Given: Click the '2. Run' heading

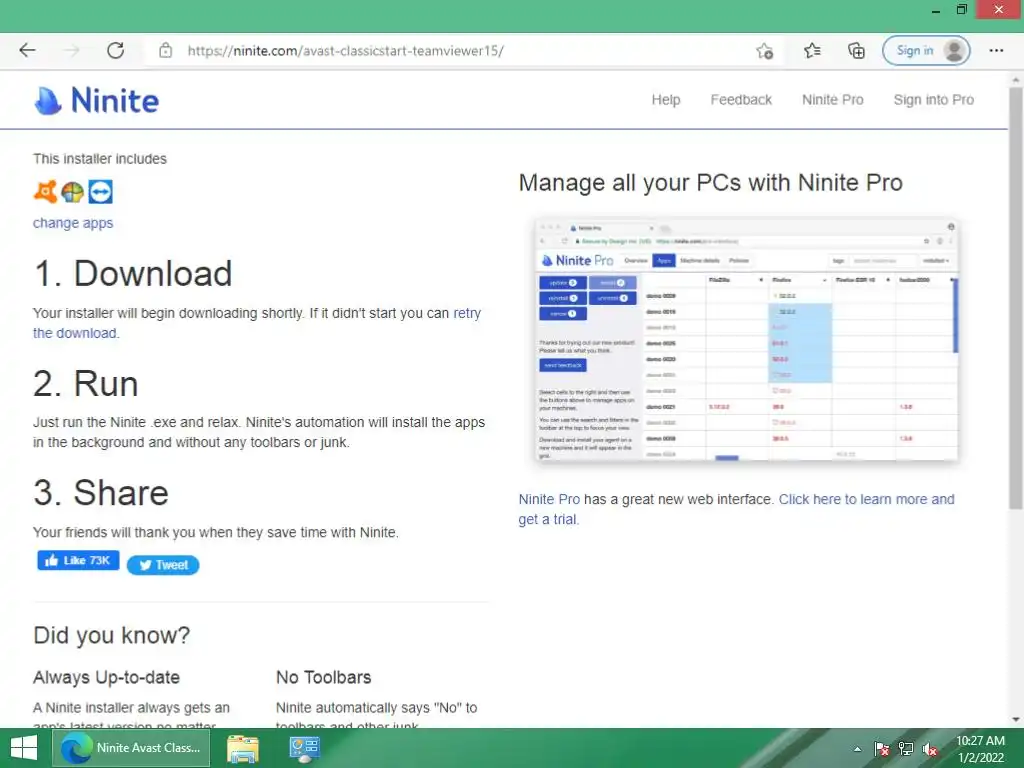Looking at the screenshot, I should [86, 383].
